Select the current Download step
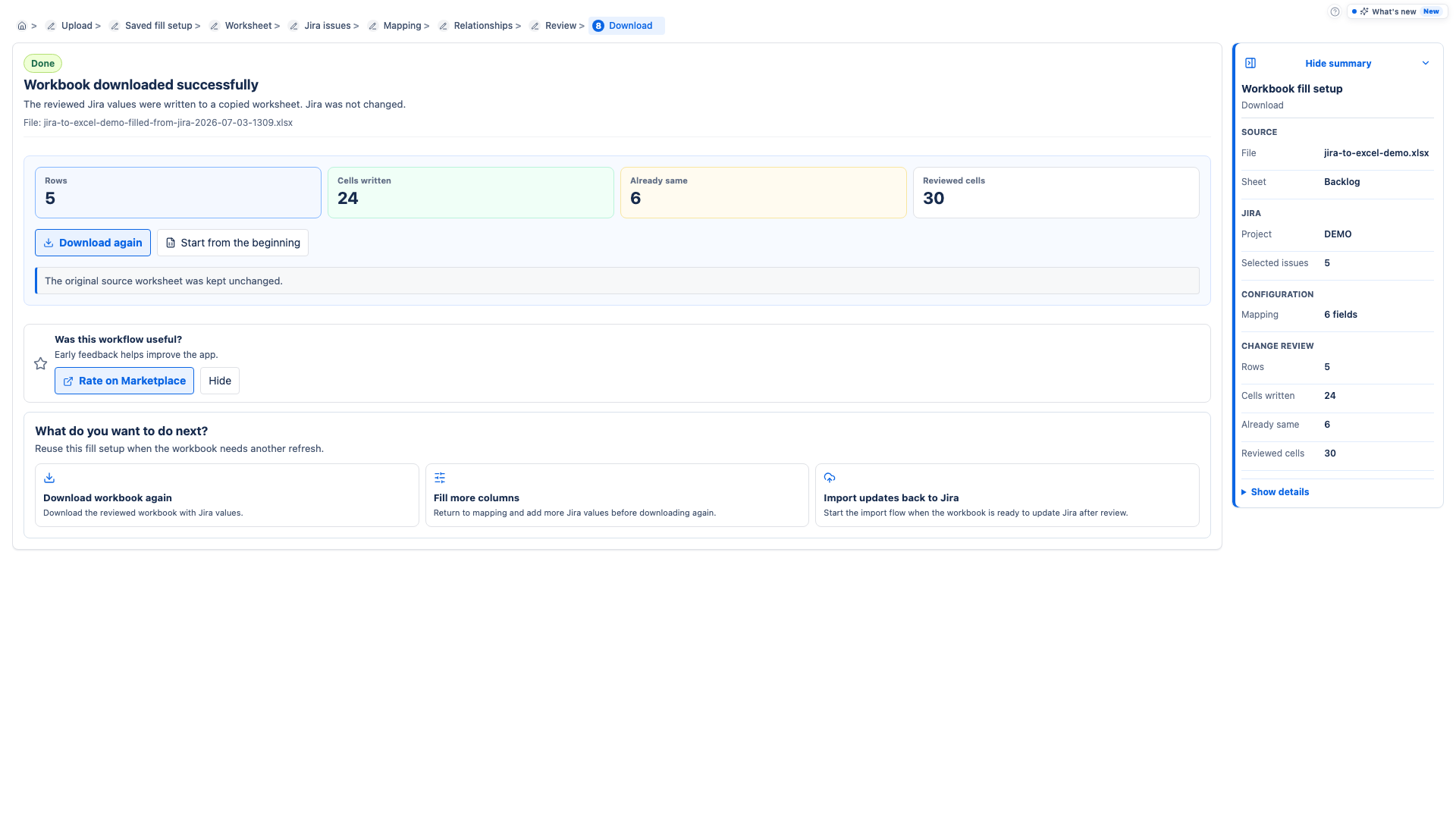The height and width of the screenshot is (819, 1456). click(626, 26)
